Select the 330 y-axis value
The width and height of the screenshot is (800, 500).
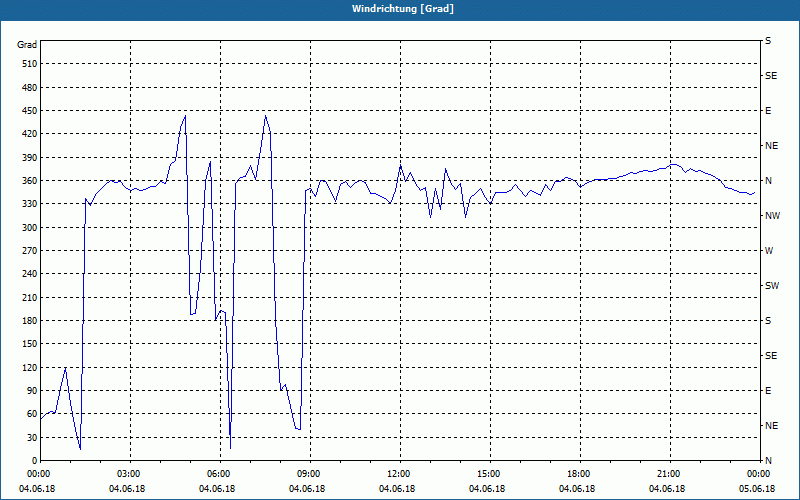point(30,204)
